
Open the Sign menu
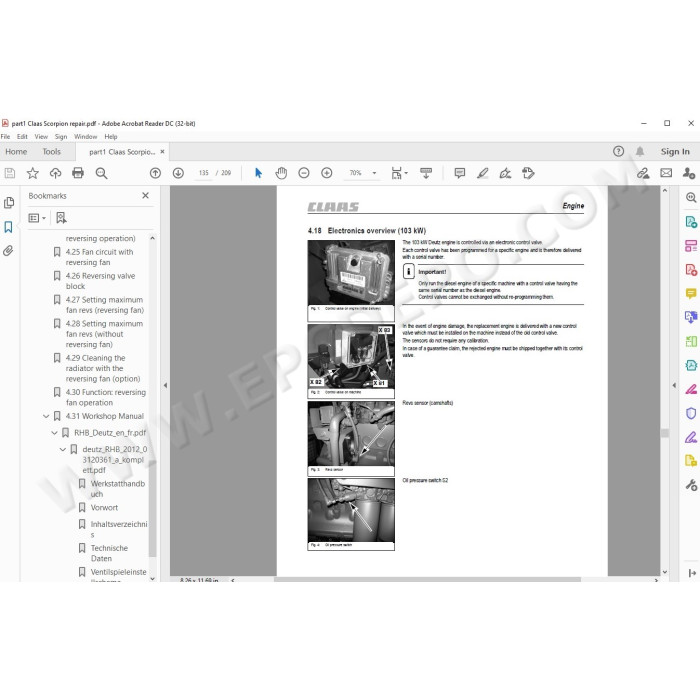(x=61, y=137)
